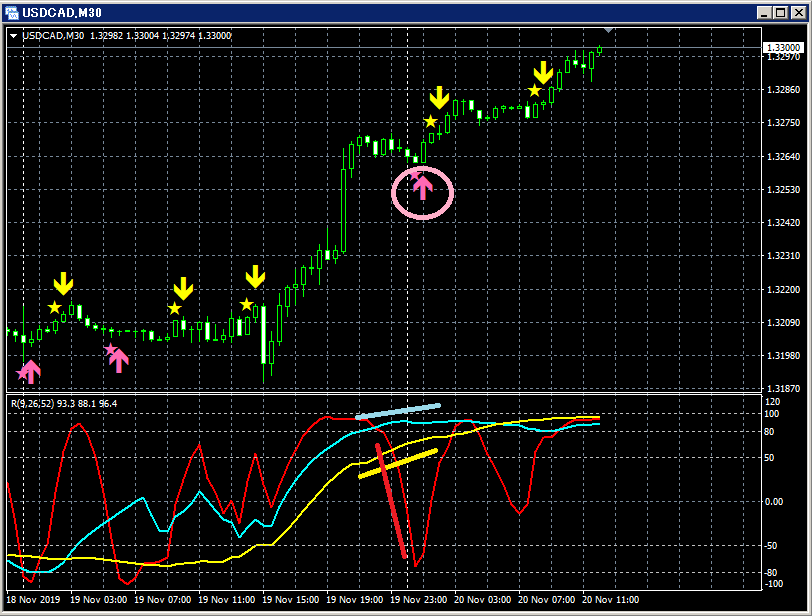
Task: Click the 1.31980 price scale value
Action: coord(783,356)
